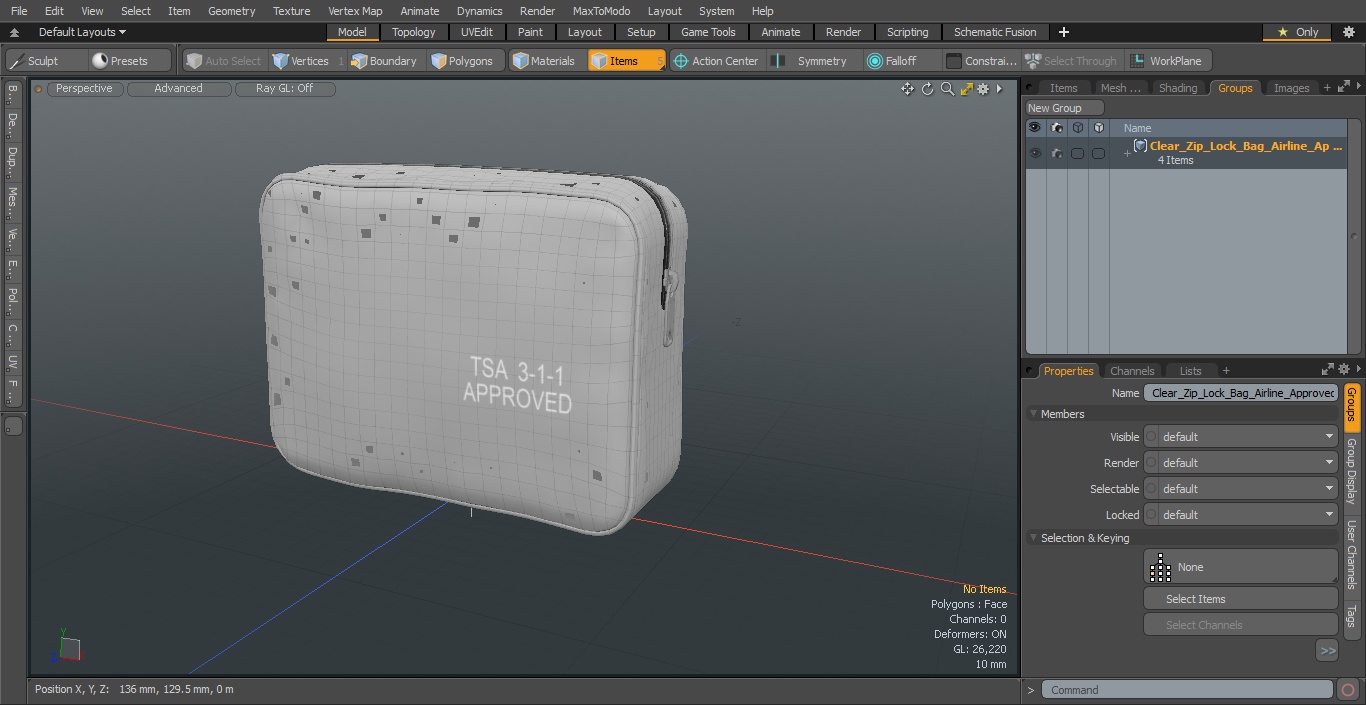Open the MaxToModo menu
The width and height of the screenshot is (1366, 705).
coord(601,11)
